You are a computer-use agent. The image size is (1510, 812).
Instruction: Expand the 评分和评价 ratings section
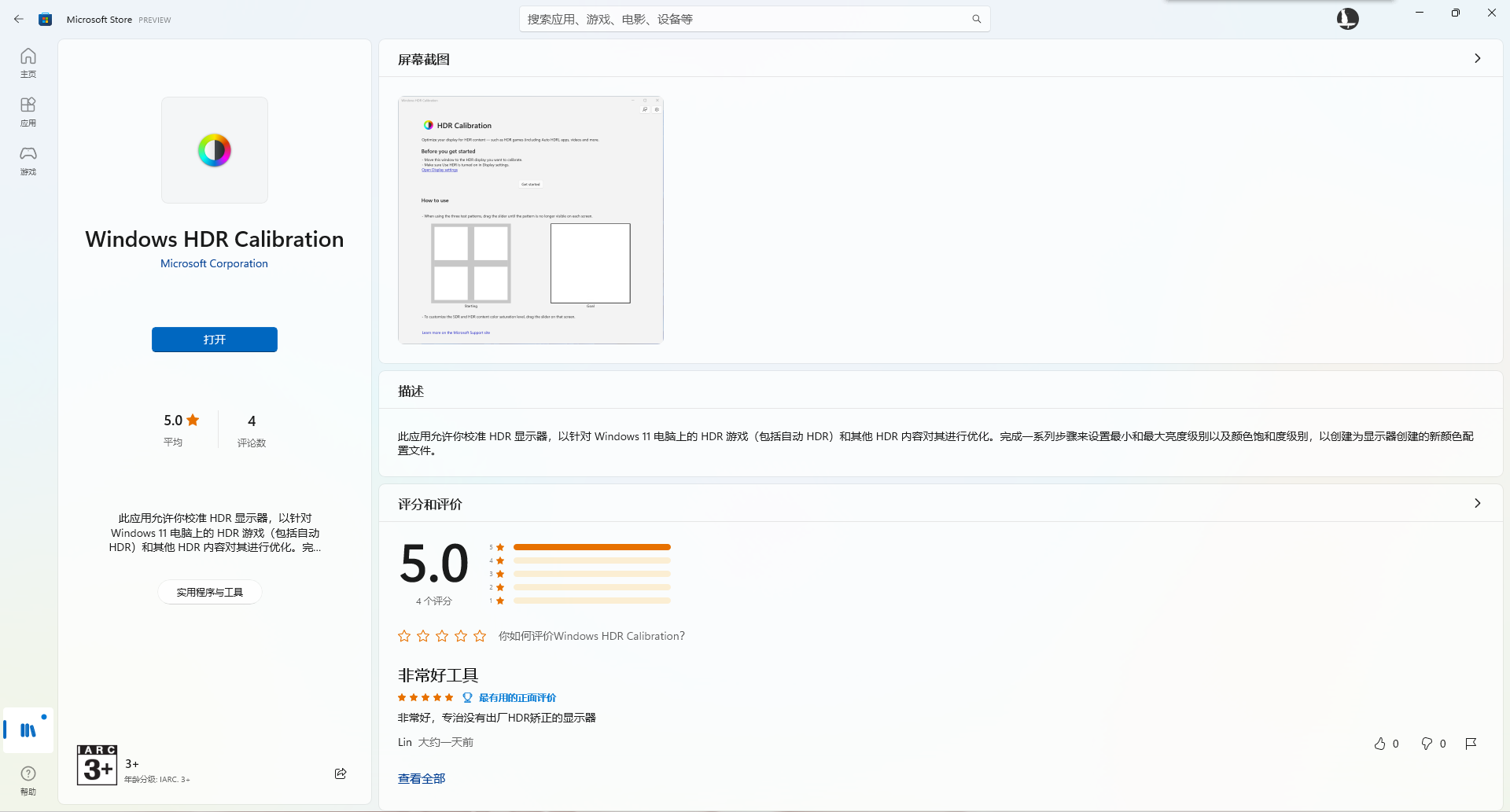tap(1478, 503)
